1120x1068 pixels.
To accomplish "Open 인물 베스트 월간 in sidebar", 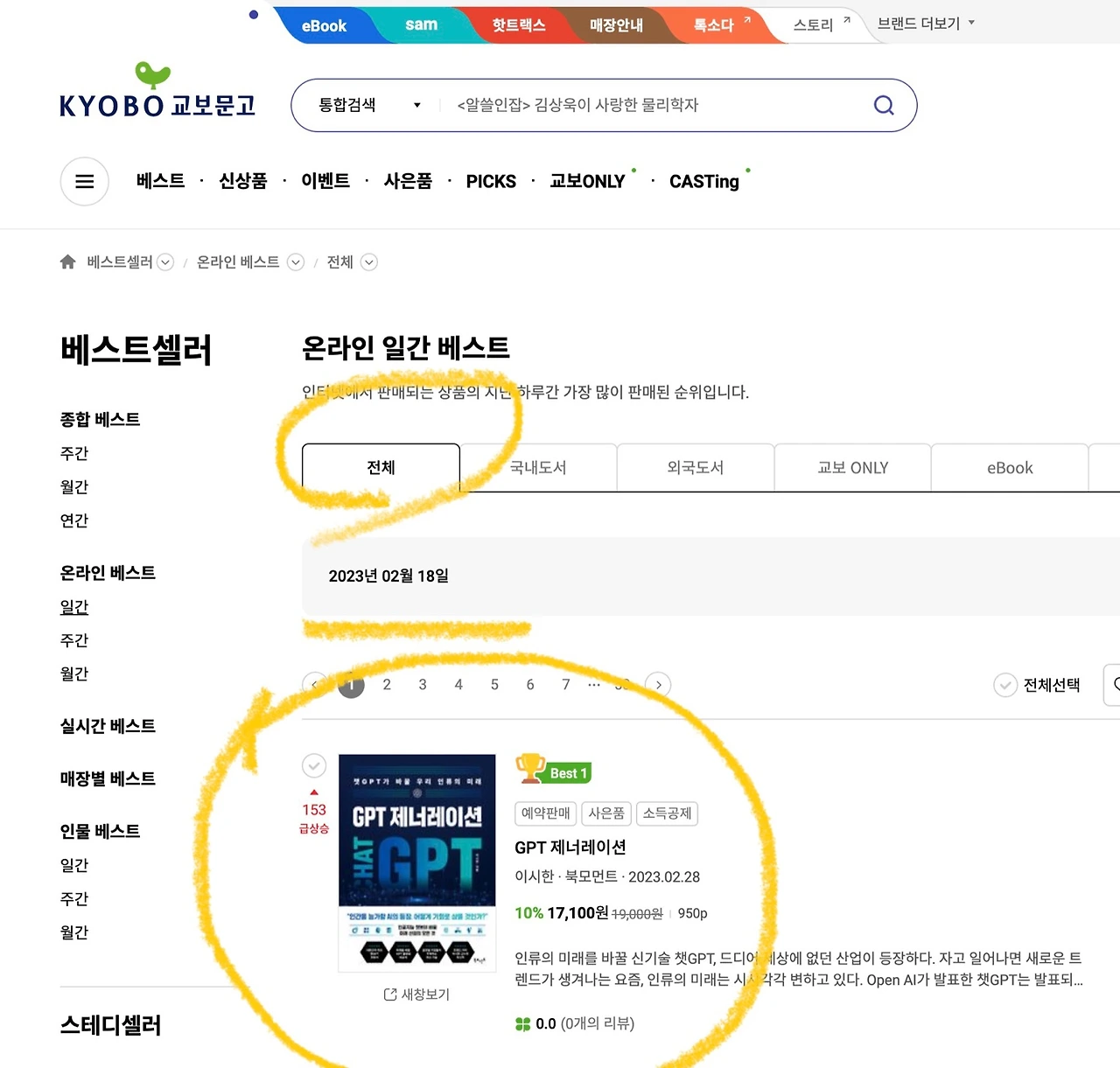I will pos(74,932).
